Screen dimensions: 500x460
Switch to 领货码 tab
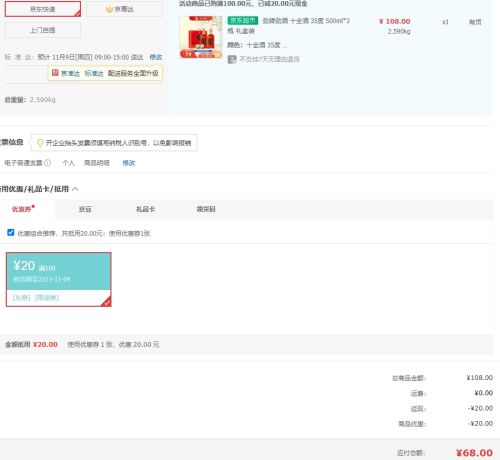[x=206, y=209]
